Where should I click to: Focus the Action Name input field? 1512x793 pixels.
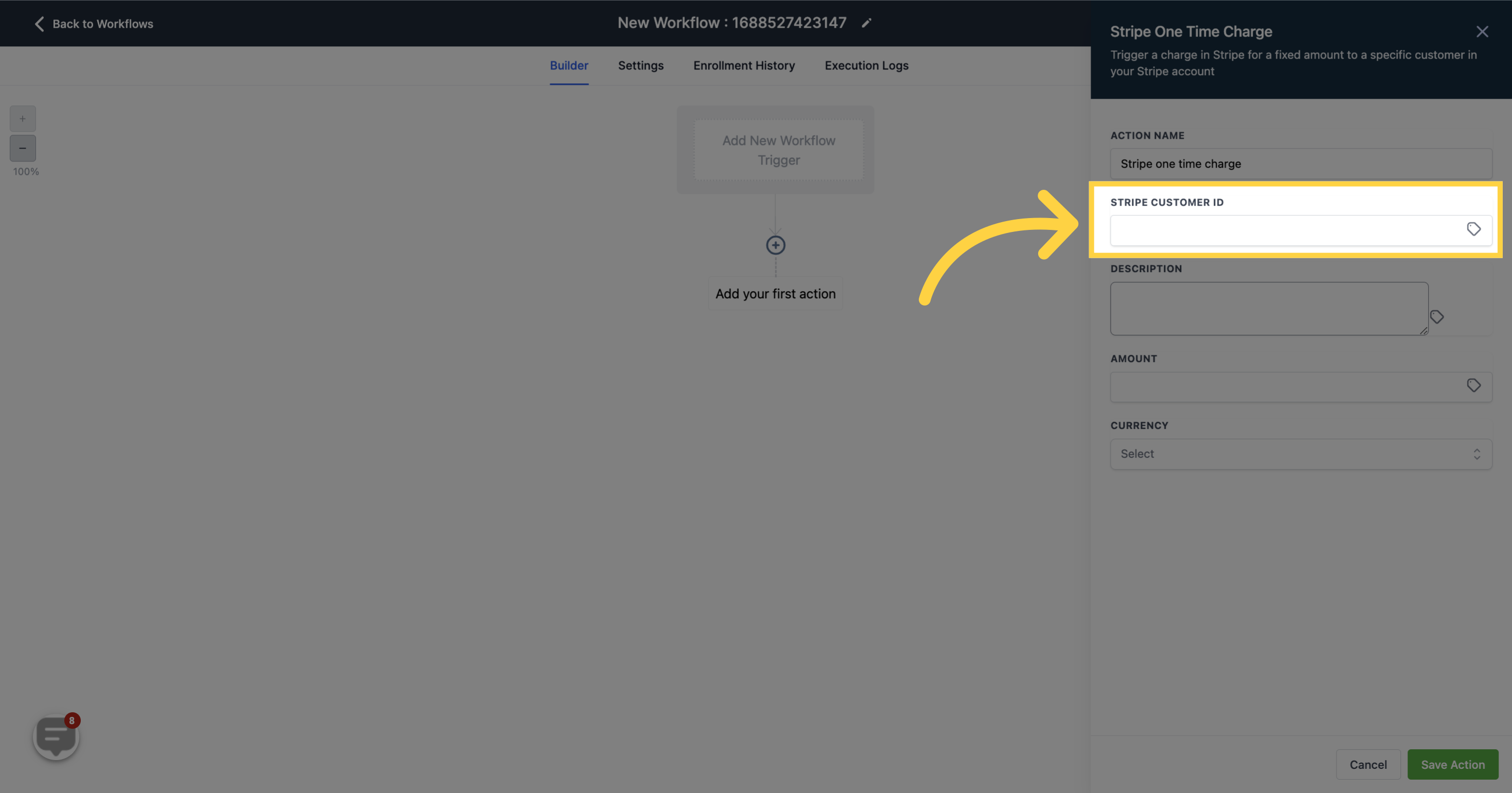pos(1301,164)
